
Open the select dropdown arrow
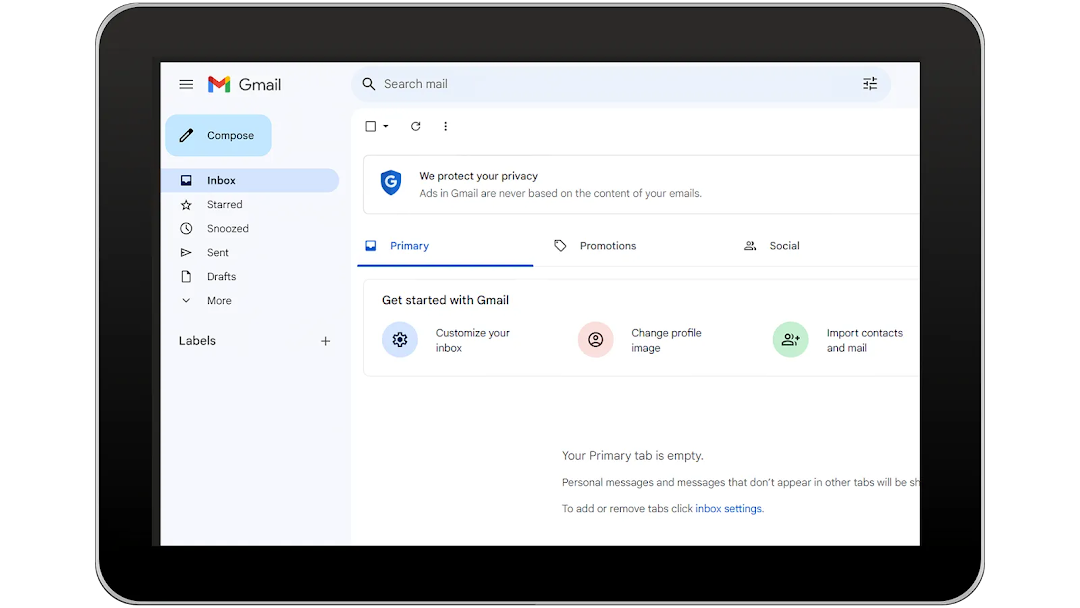(x=386, y=126)
